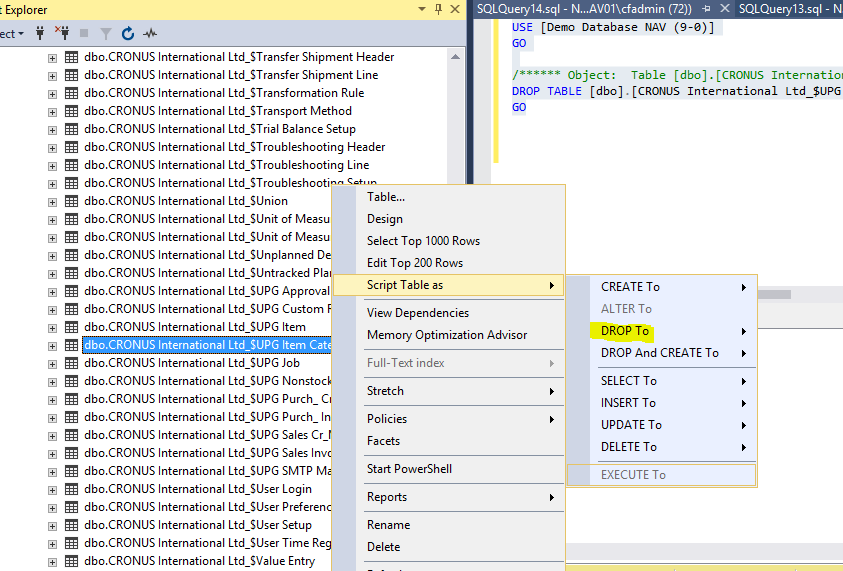Select Table... in the context menu
Viewport: 843px width, 571px height.
(448, 197)
